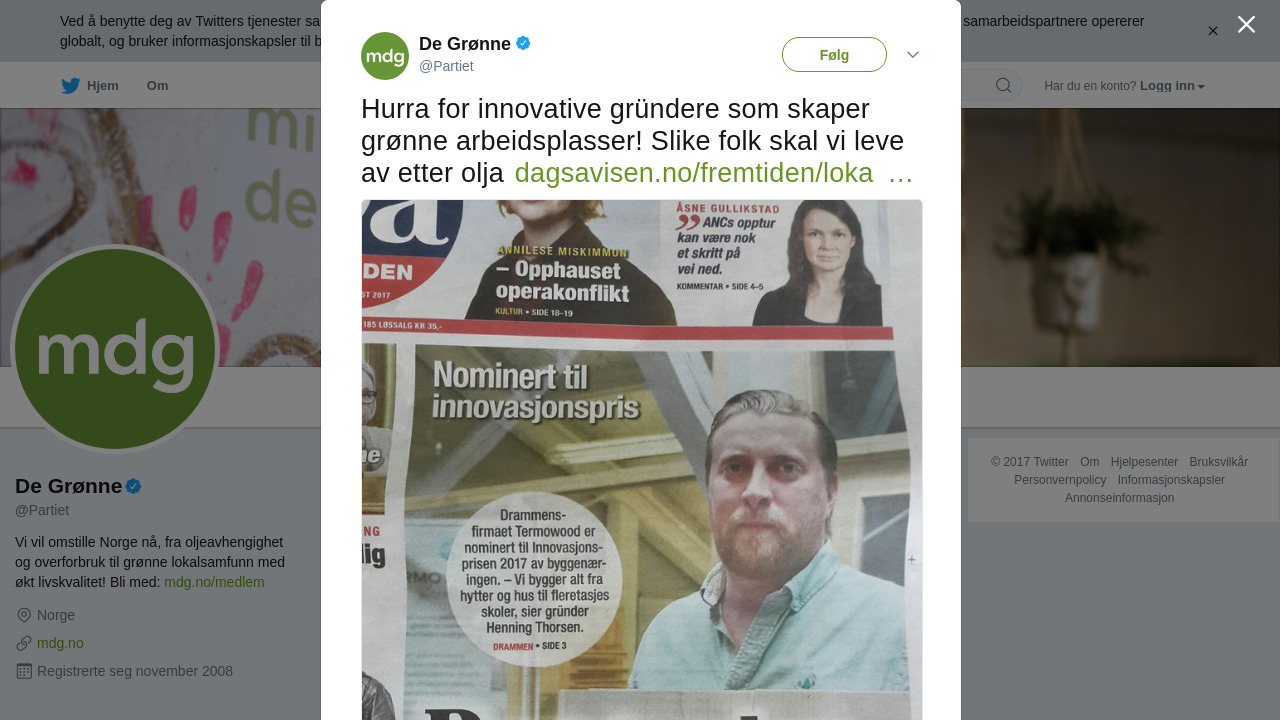Click the @Partiet handle in tweet

click(446, 66)
